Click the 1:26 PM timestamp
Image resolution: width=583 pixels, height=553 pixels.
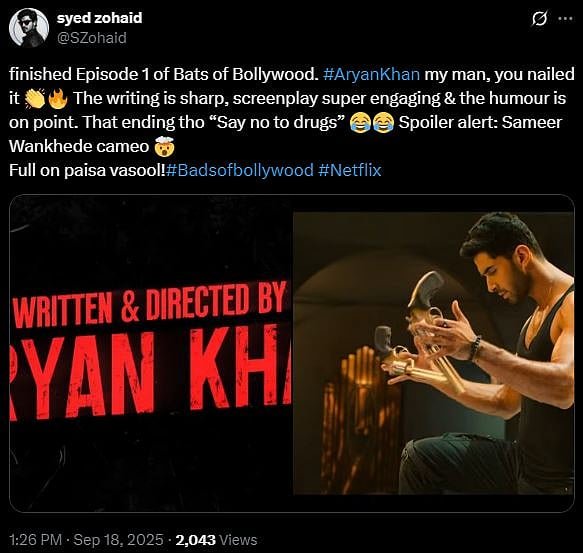point(35,540)
